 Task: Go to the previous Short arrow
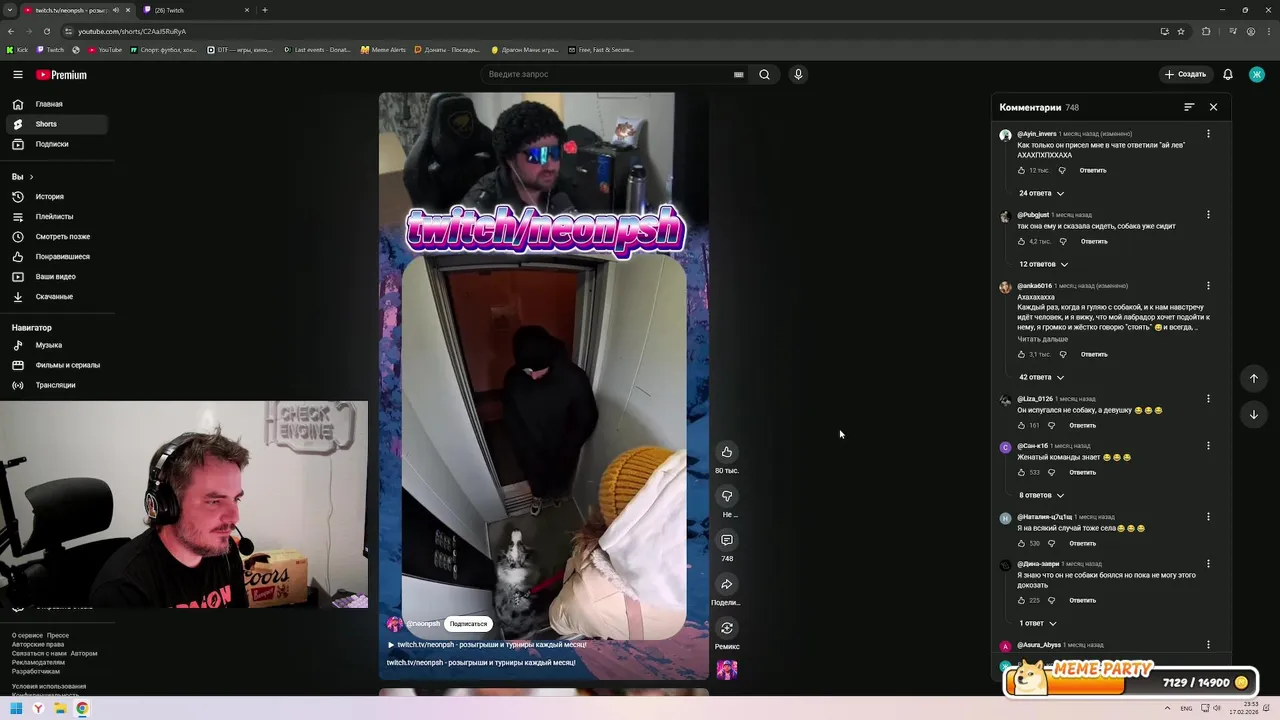click(1254, 378)
